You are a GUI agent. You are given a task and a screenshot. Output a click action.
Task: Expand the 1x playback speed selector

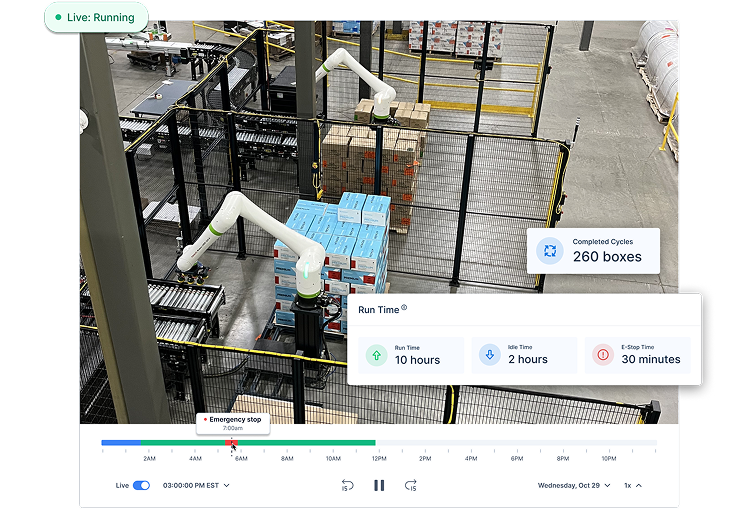633,486
